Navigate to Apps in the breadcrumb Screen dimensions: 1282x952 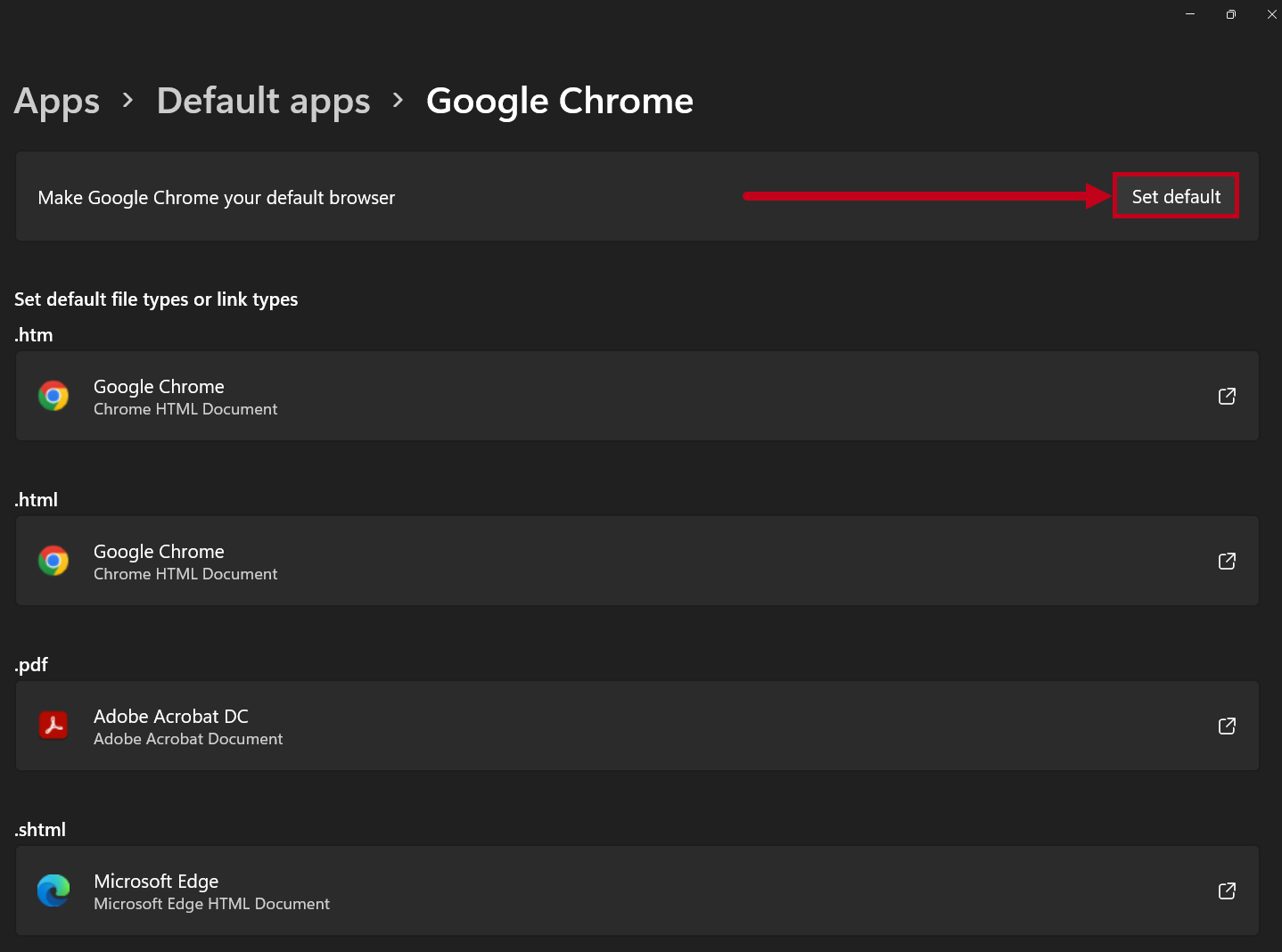click(56, 101)
